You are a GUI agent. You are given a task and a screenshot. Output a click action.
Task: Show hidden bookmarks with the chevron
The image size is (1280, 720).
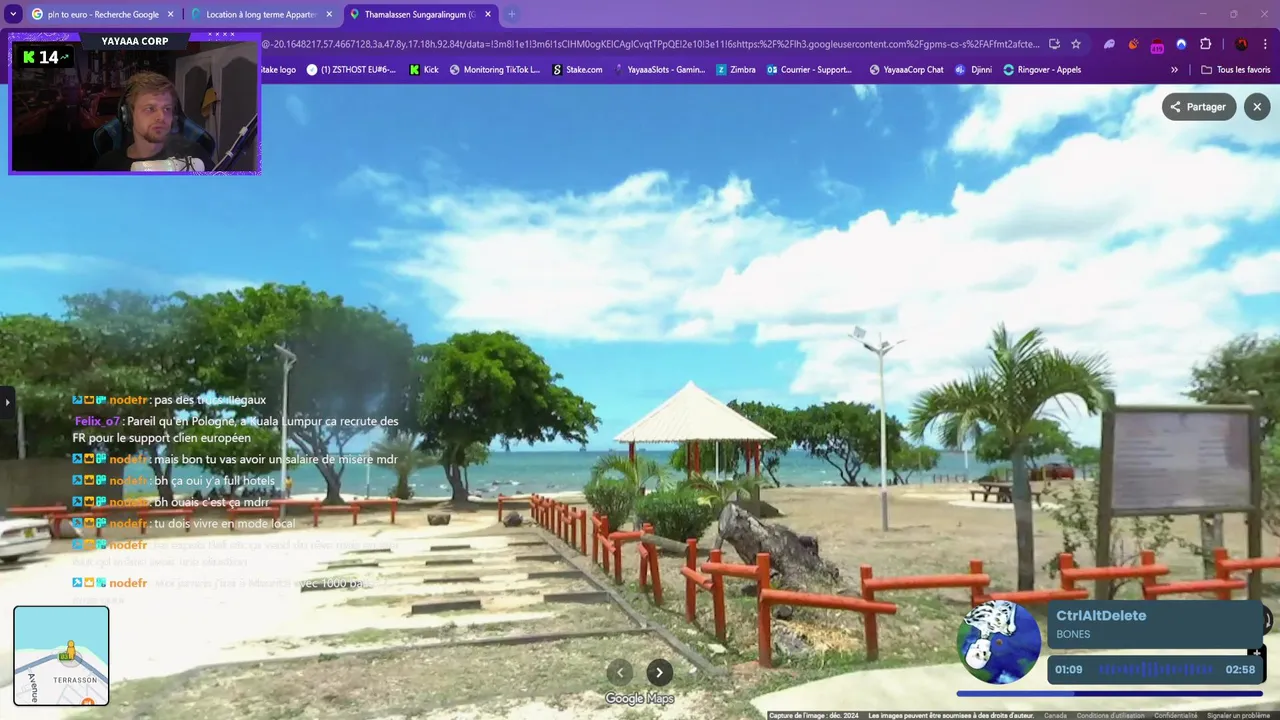(1174, 70)
